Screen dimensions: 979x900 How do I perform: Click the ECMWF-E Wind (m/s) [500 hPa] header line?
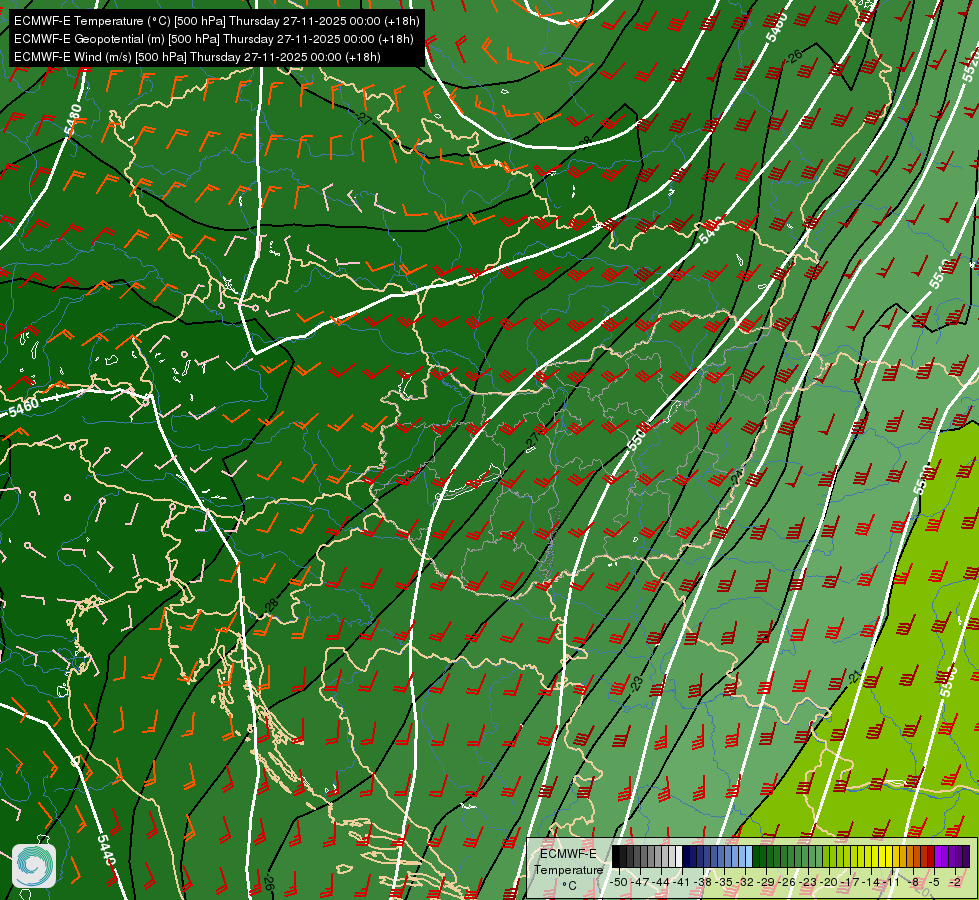[x=197, y=57]
